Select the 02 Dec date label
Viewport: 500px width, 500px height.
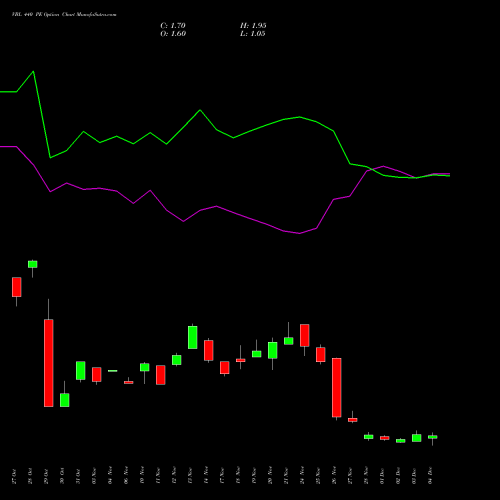398,476
